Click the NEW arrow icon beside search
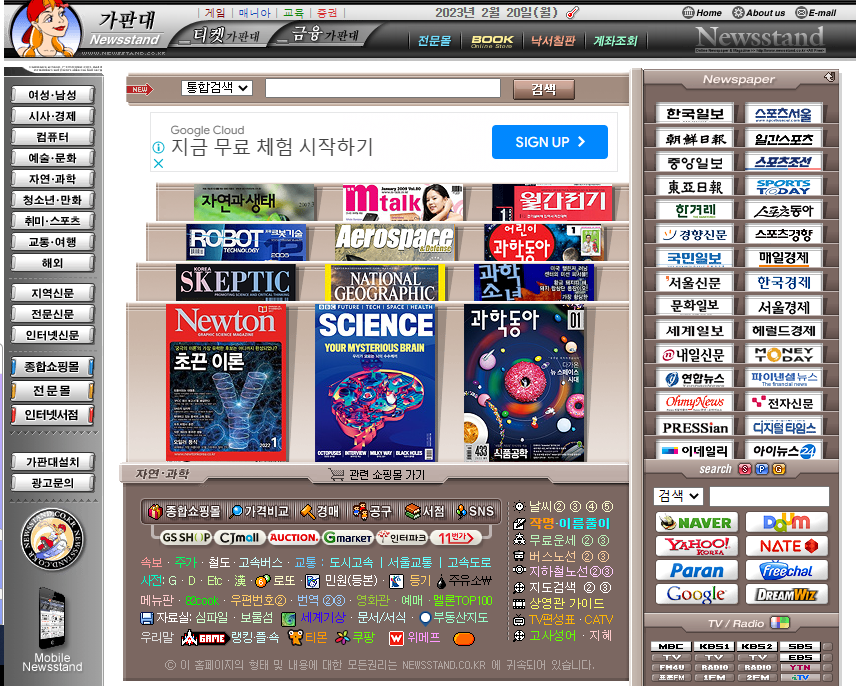Image resolution: width=856 pixels, height=686 pixels. (140, 90)
